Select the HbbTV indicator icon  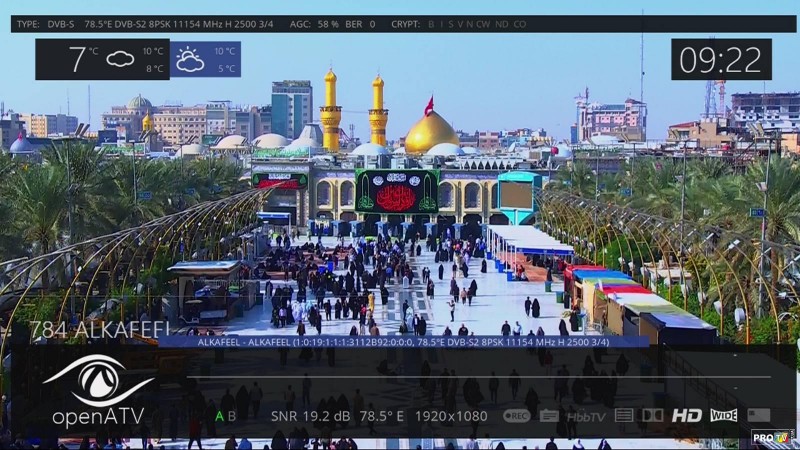586,416
